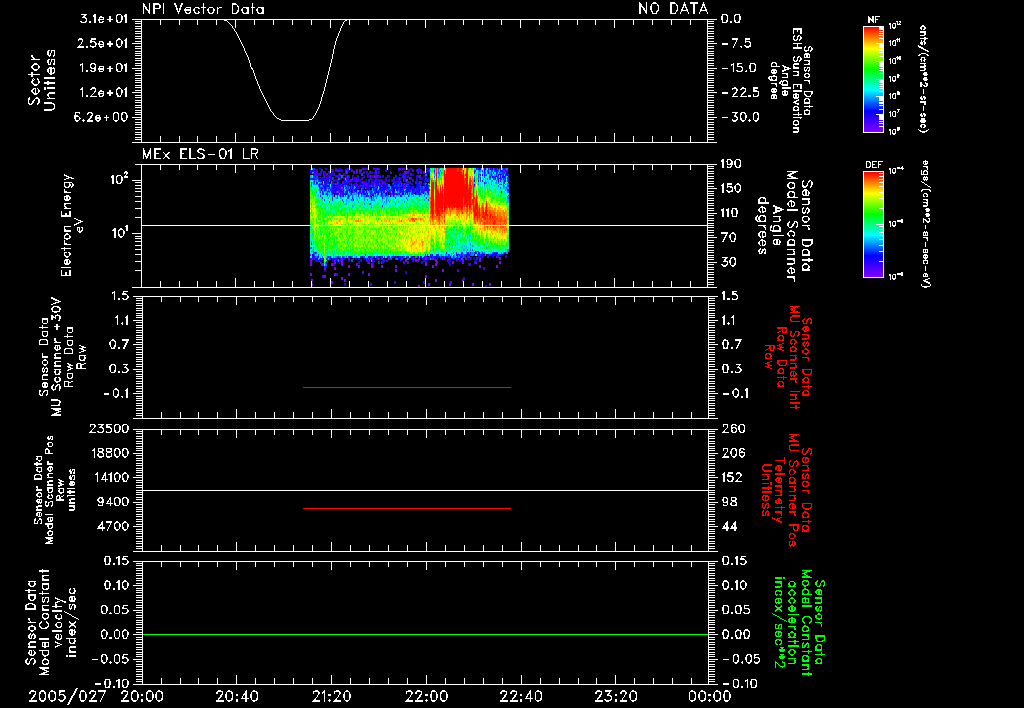Viewport: 1024px width, 708px height.
Task: Click the 23:20 time axis label
Action: click(616, 697)
